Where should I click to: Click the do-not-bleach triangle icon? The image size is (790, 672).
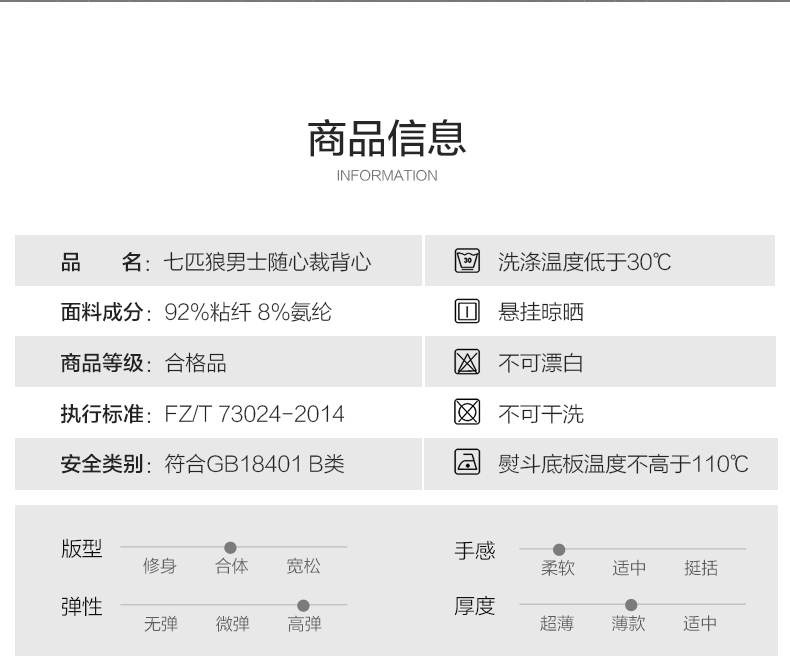click(467, 362)
